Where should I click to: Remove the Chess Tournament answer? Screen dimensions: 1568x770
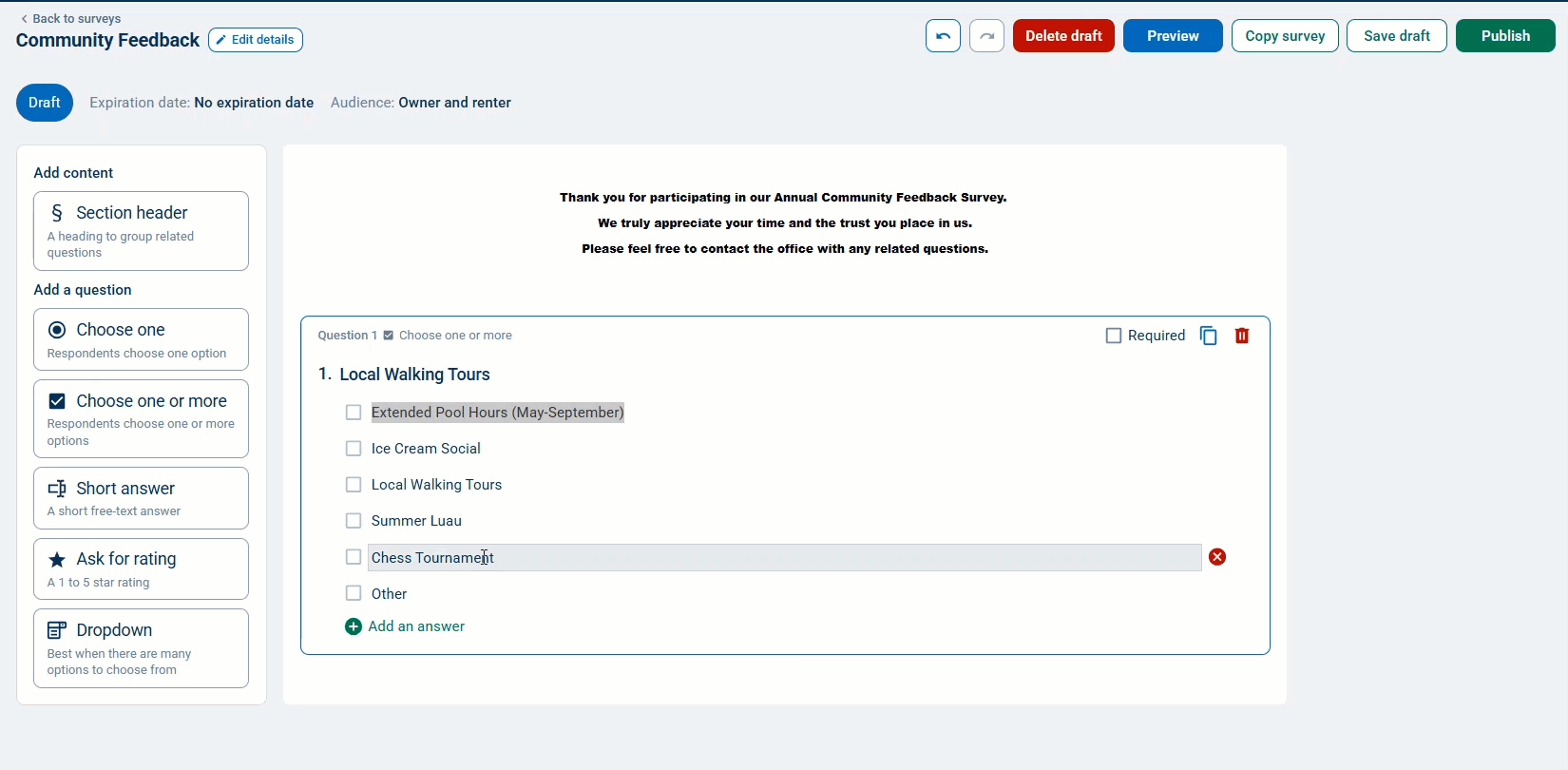click(x=1217, y=557)
